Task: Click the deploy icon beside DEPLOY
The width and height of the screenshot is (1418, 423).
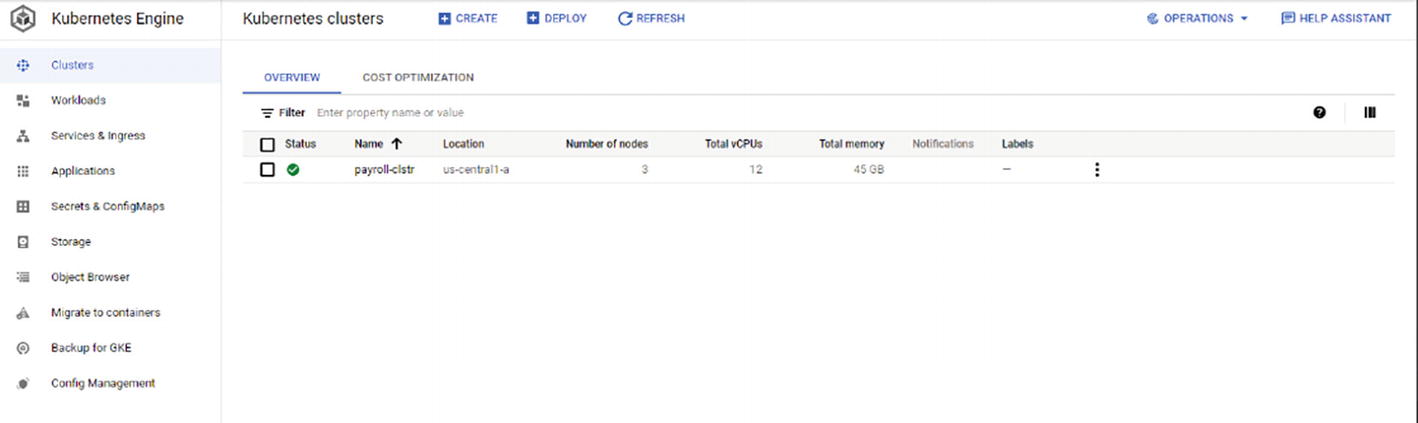Action: point(533,18)
